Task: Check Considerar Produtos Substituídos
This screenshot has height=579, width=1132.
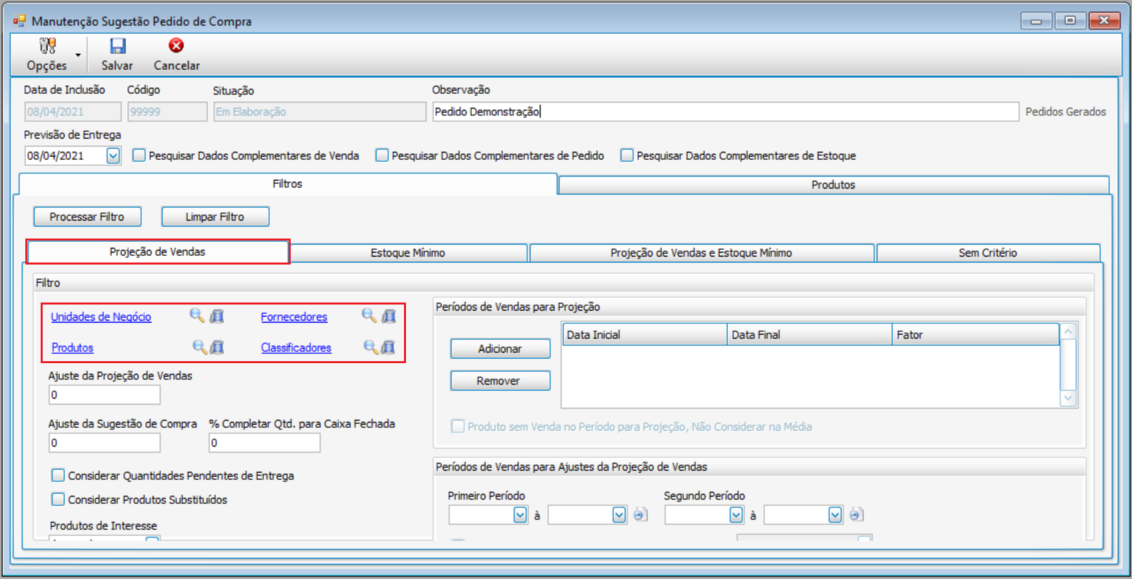Action: pyautogui.click(x=58, y=499)
